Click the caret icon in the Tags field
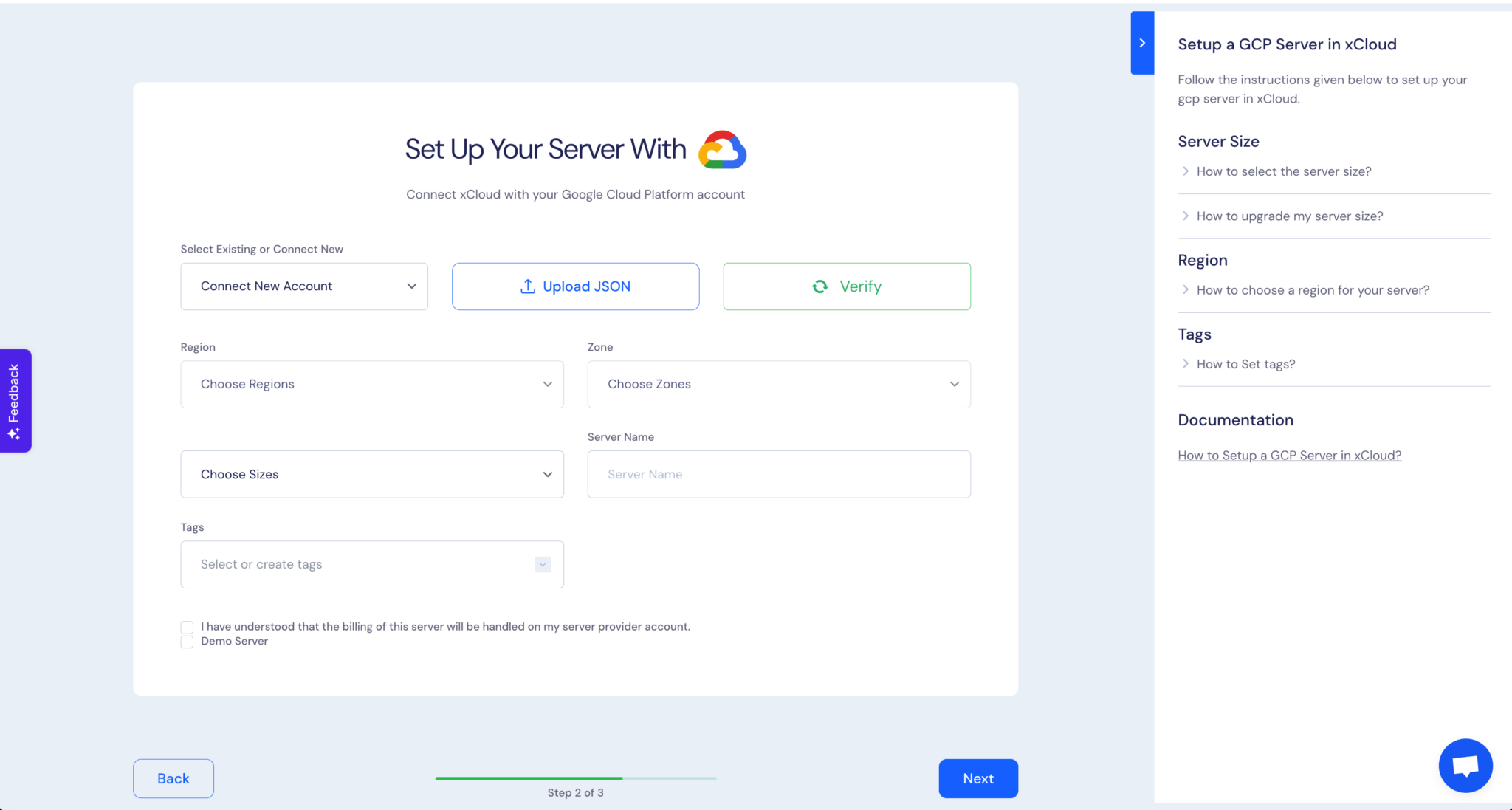The image size is (1512, 810). (543, 563)
